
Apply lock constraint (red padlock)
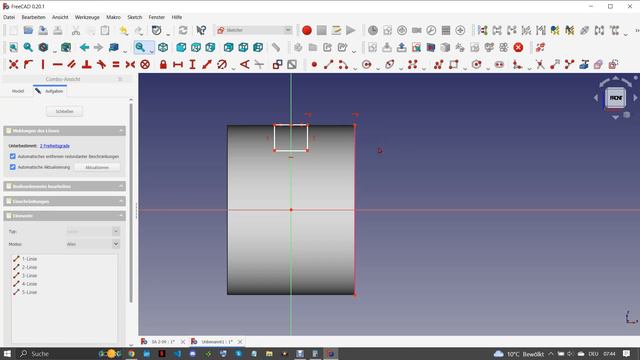coord(163,64)
